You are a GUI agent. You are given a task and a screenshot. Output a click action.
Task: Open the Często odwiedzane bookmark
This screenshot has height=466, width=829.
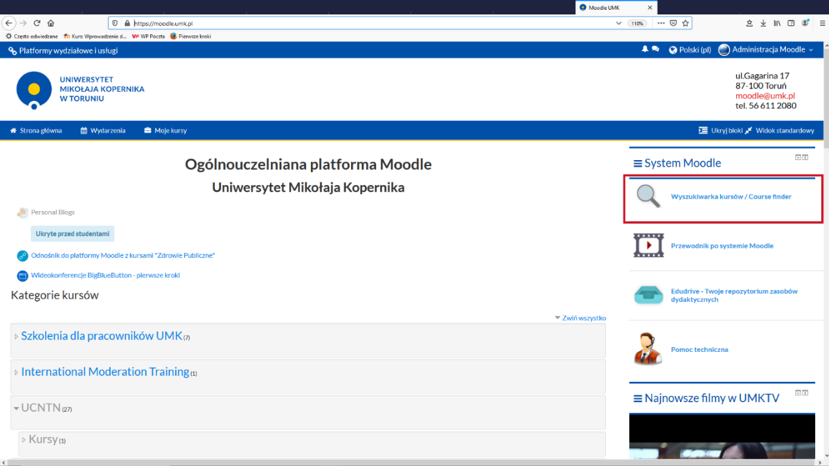click(32, 36)
